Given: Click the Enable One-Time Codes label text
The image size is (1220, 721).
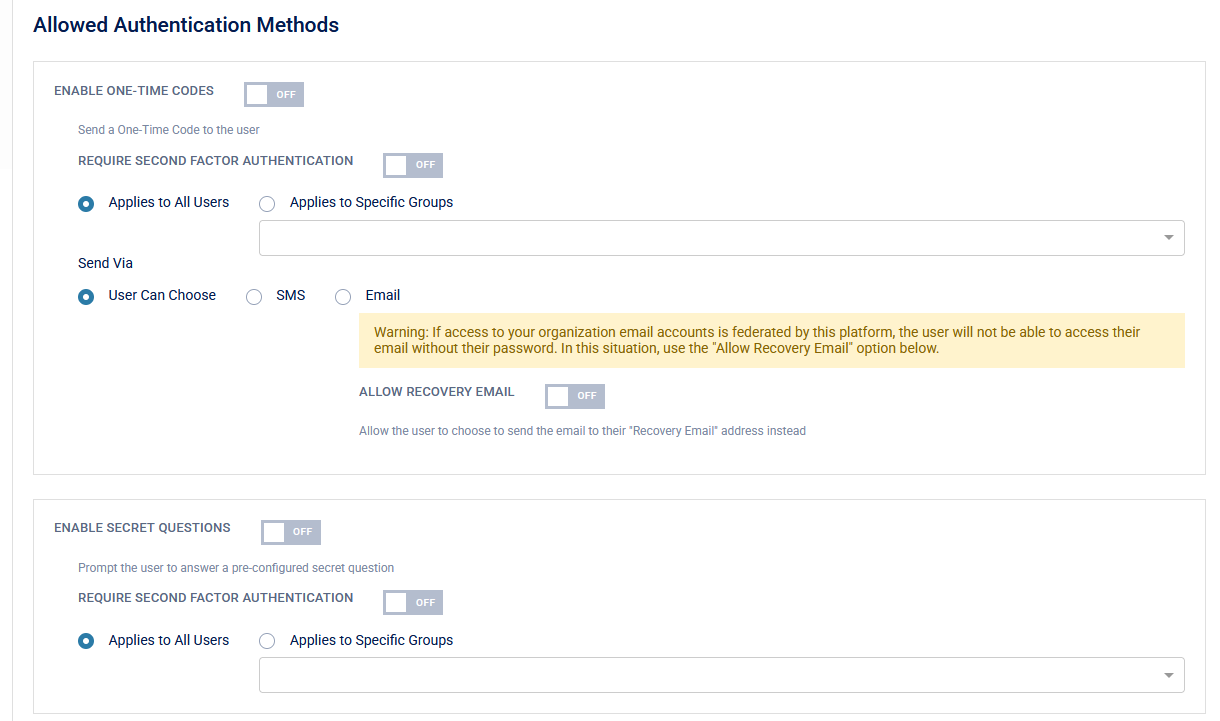Looking at the screenshot, I should click(134, 91).
